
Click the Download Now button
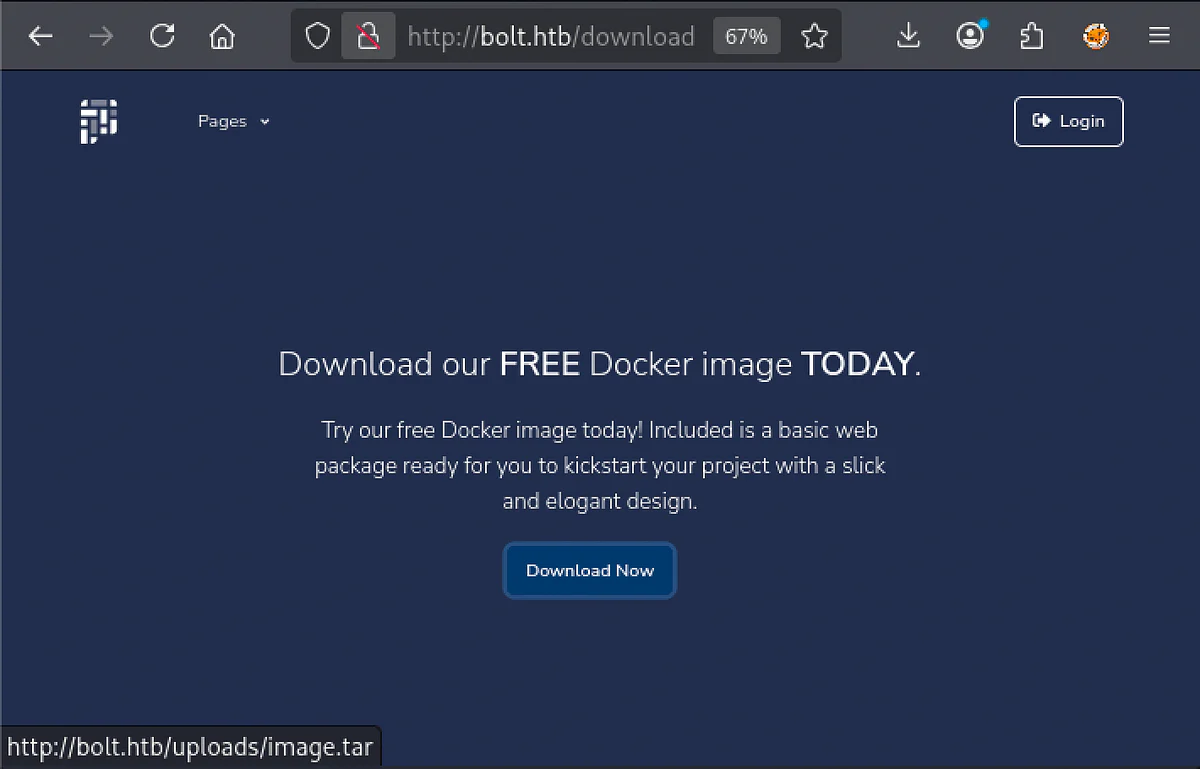point(590,571)
